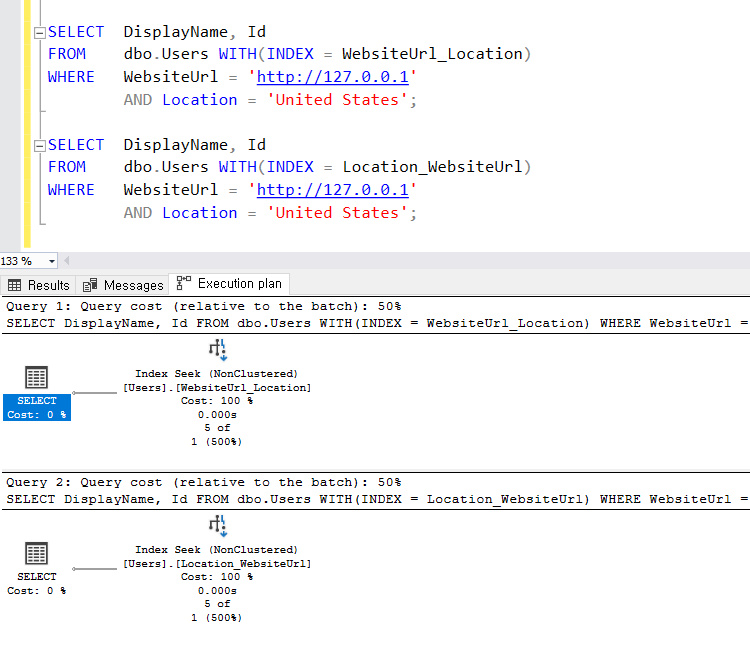Switch to the Messages tab
This screenshot has height=653, width=750.
pos(123,285)
